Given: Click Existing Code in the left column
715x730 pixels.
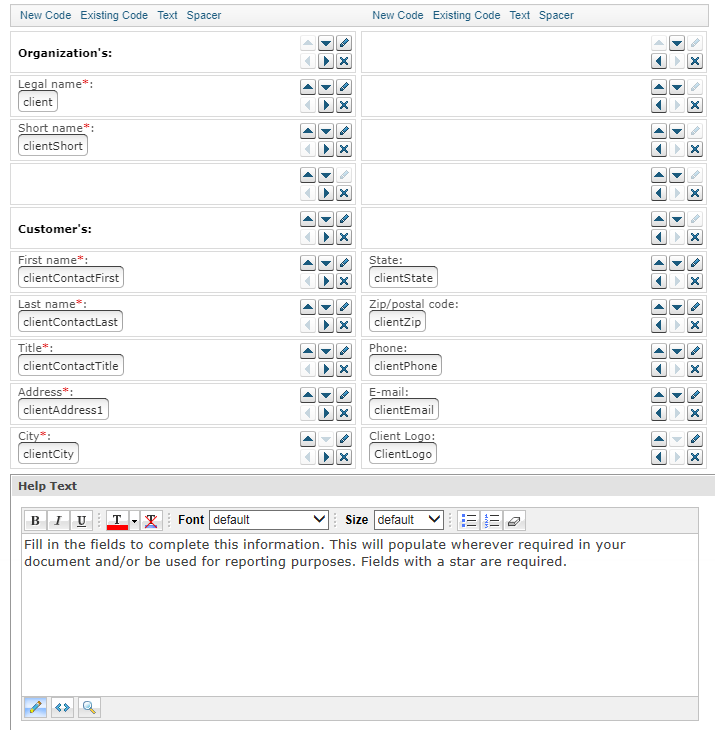Looking at the screenshot, I should click(x=114, y=15).
